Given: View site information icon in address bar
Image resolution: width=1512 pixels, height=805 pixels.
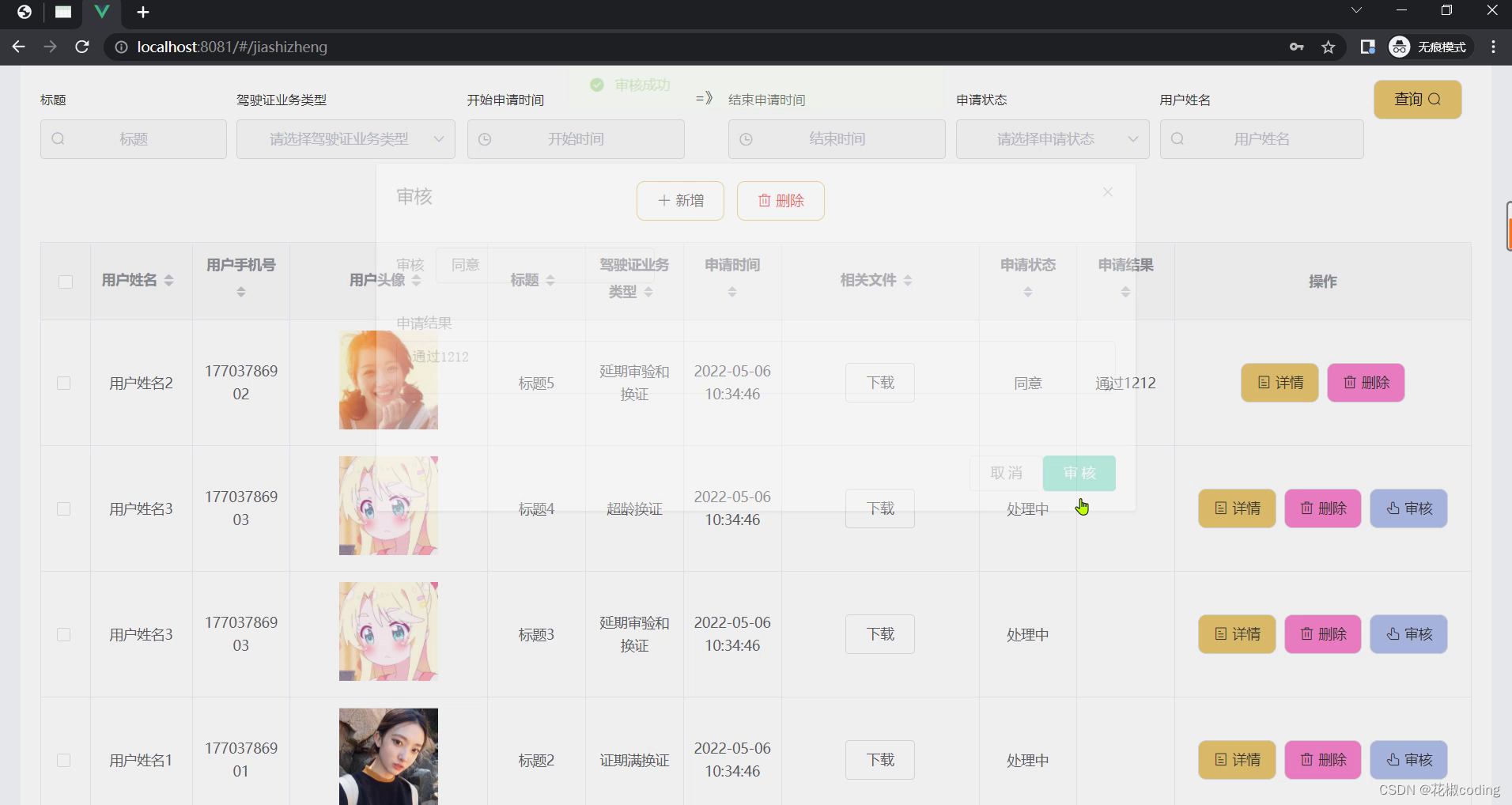Looking at the screenshot, I should 121,47.
